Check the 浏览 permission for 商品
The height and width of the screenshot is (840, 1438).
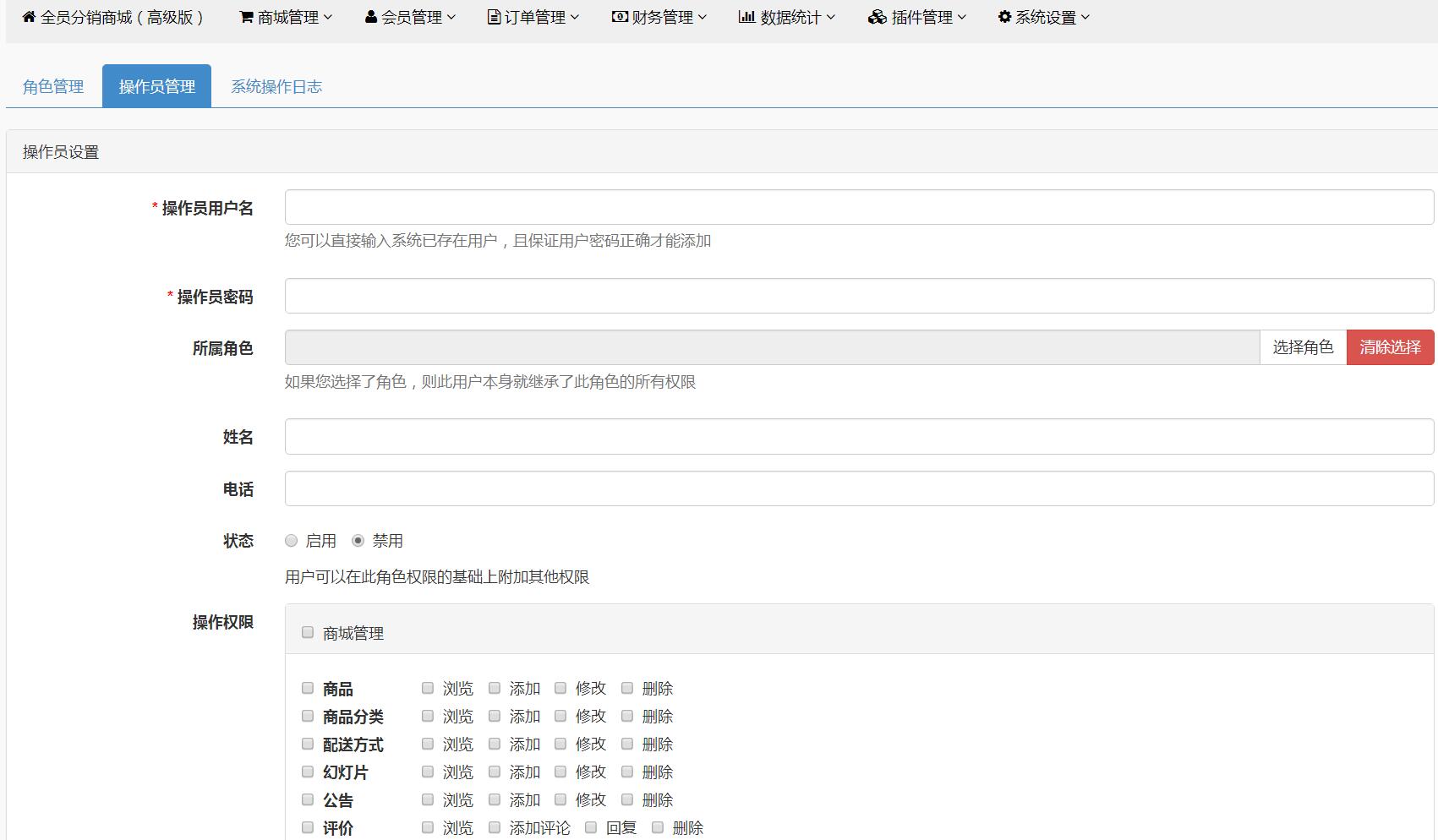tap(428, 688)
